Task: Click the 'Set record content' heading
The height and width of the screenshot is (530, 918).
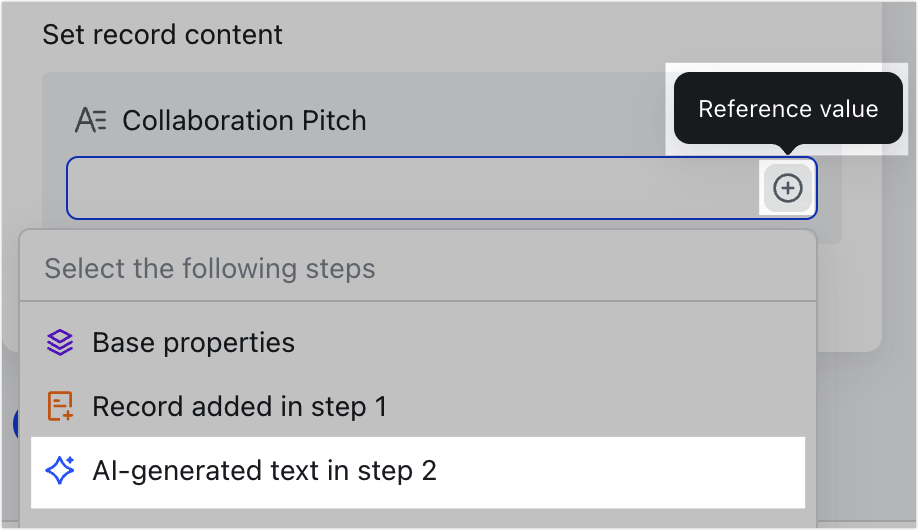Action: point(162,35)
